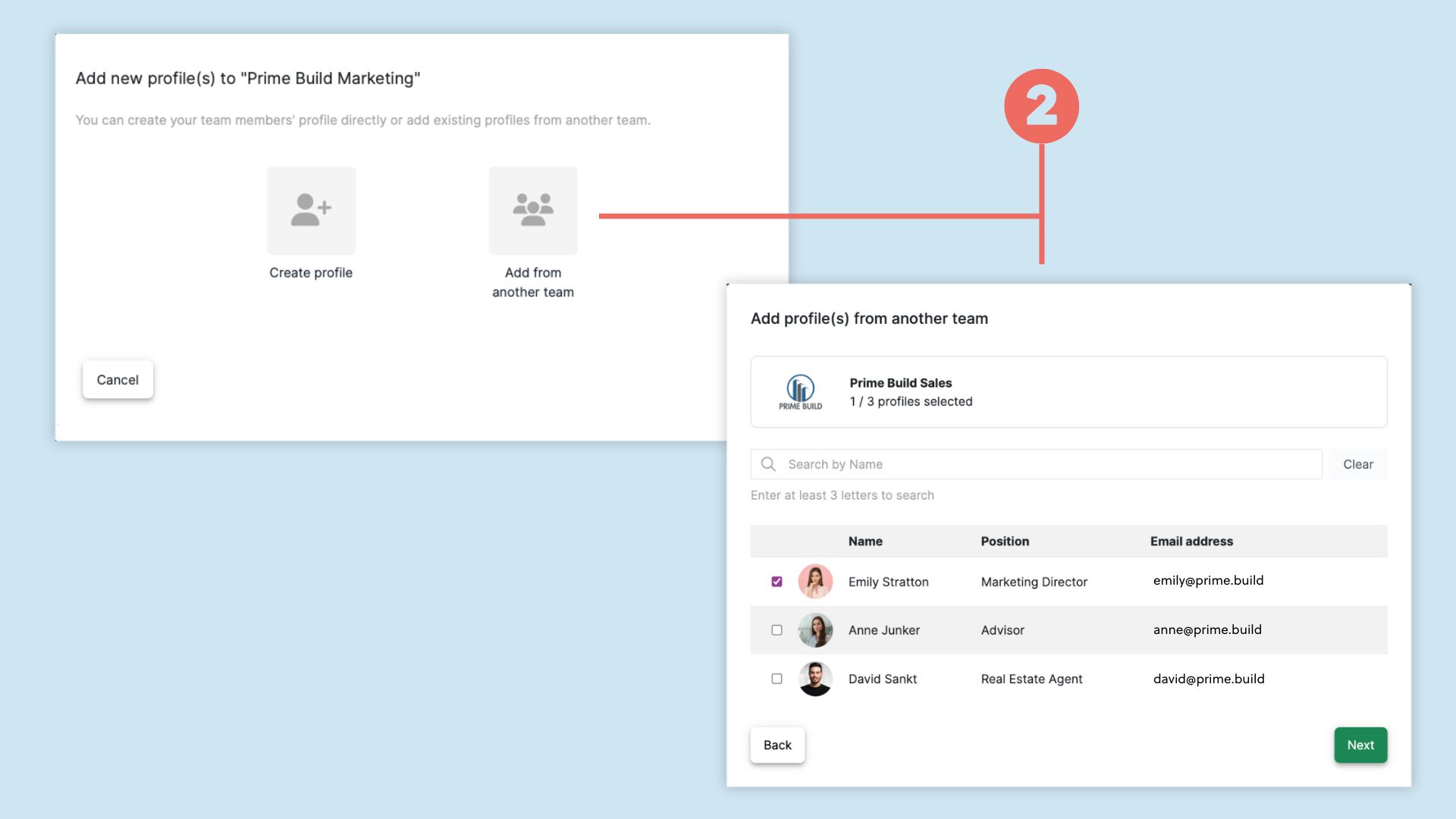1456x819 pixels.
Task: Click the green Next button
Action: [x=1360, y=745]
